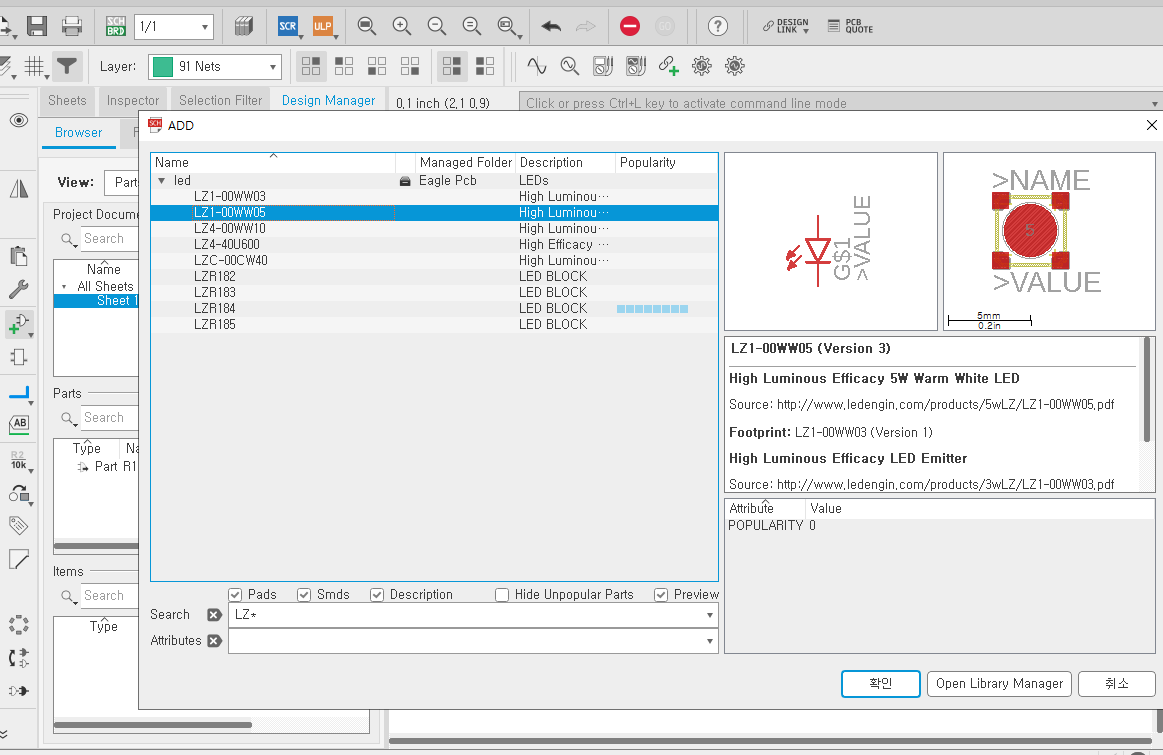Open the View dropdown in Design Manager

[x=122, y=182]
